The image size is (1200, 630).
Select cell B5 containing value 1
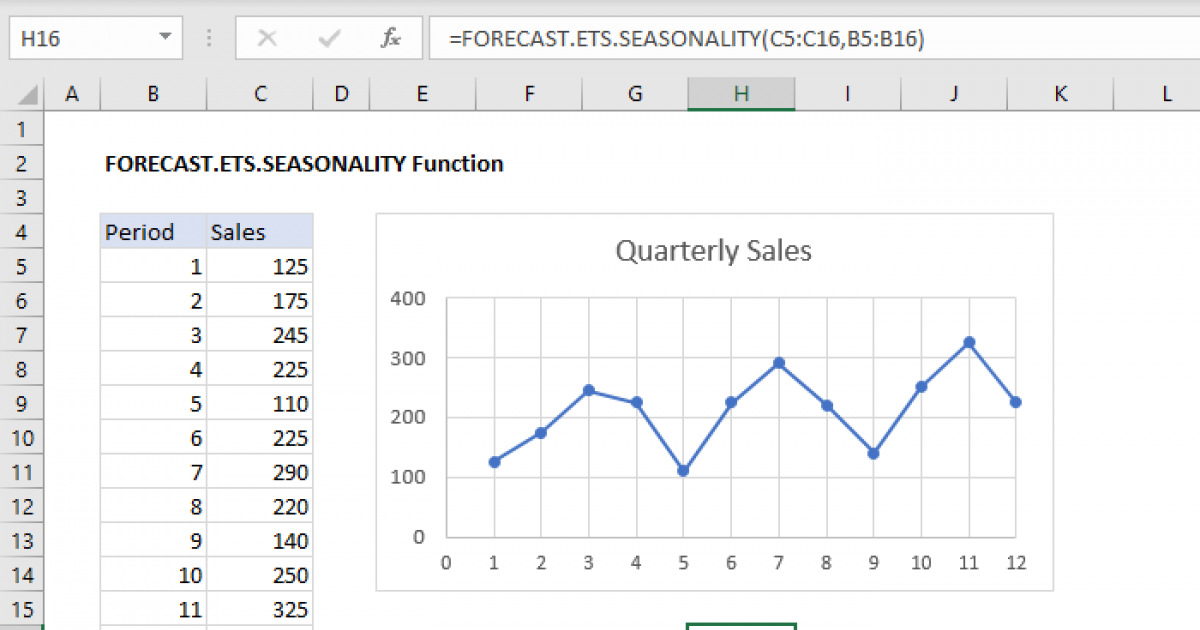tap(152, 266)
